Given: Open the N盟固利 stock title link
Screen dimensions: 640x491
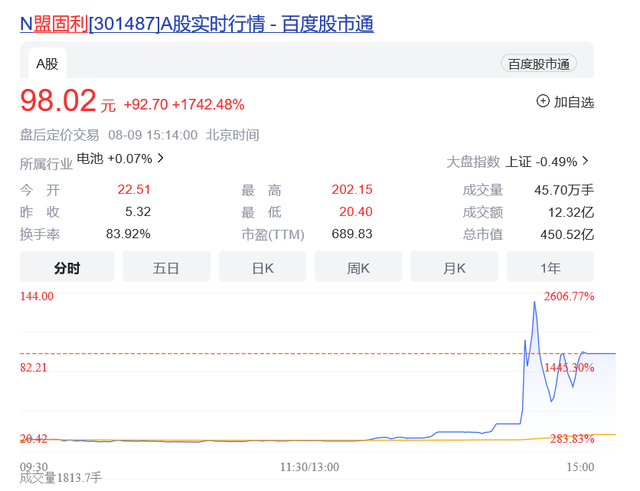Looking at the screenshot, I should (x=197, y=24).
